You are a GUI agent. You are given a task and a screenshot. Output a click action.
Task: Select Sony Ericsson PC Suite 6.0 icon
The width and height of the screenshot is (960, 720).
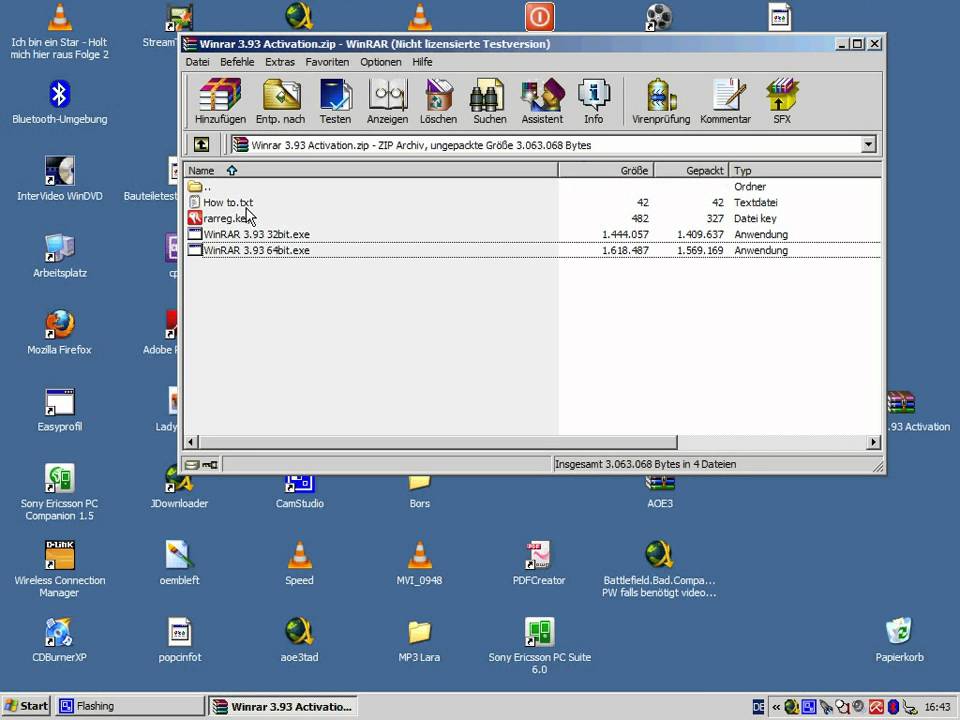[539, 647]
